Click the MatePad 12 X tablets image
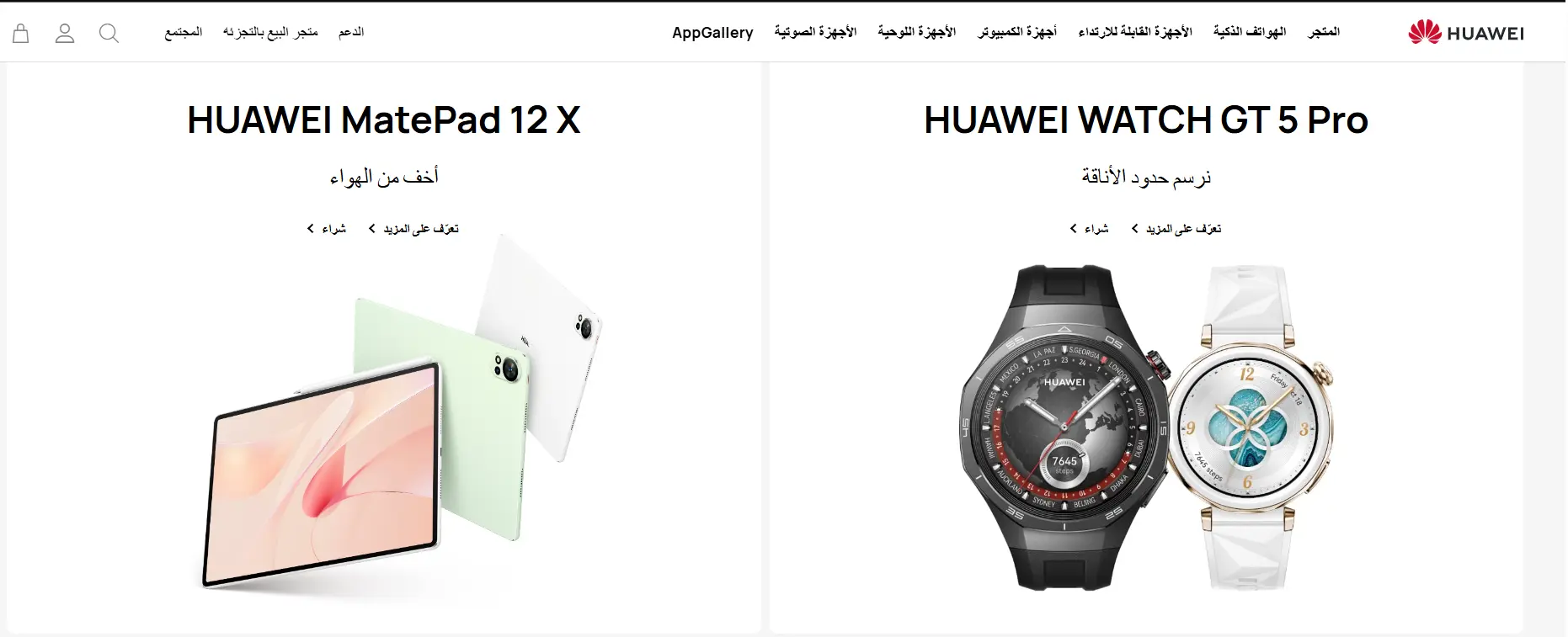 [403, 412]
